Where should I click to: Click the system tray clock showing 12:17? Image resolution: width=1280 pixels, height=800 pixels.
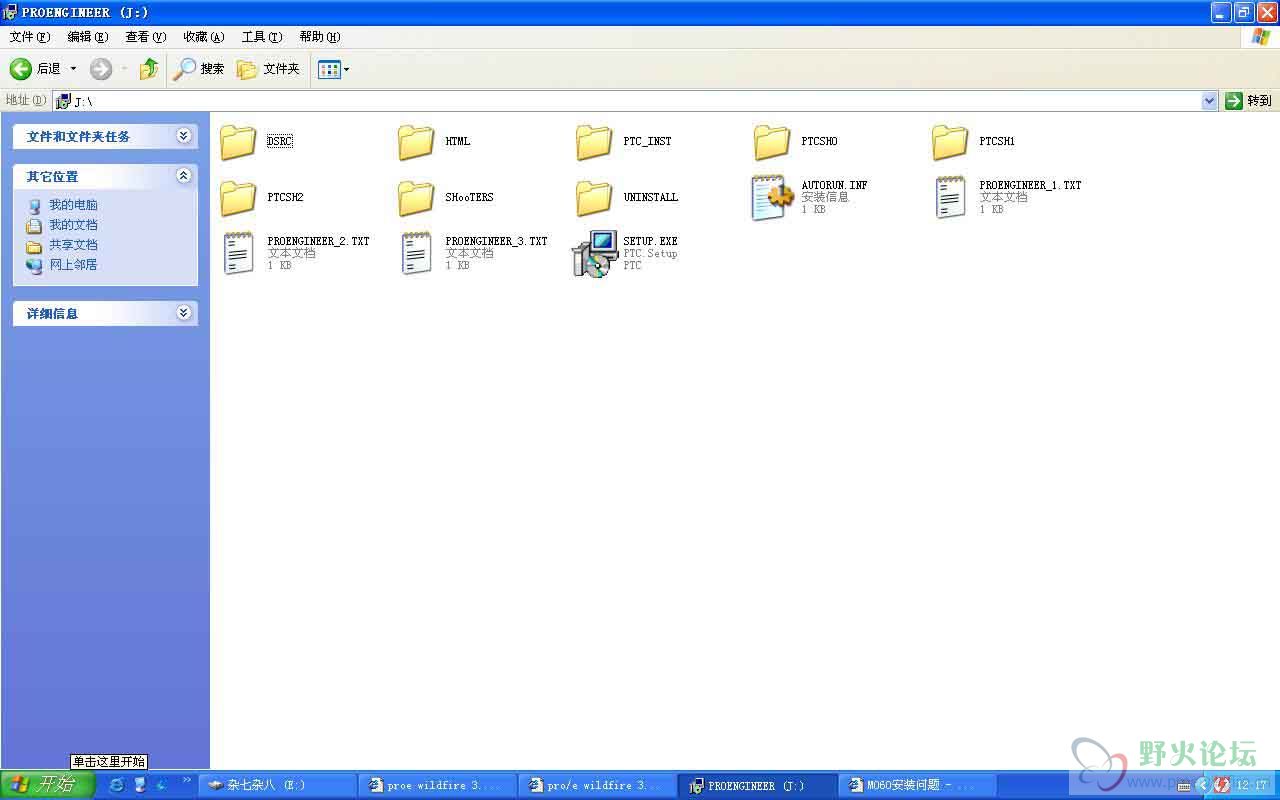tap(1252, 786)
